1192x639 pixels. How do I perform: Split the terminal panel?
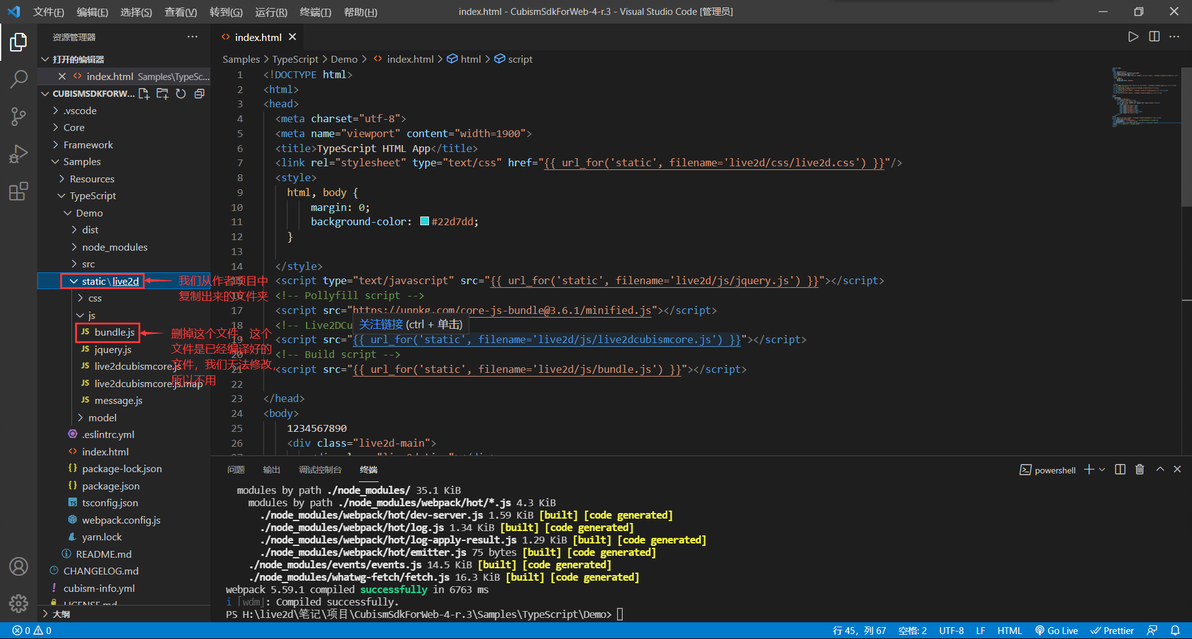(1120, 470)
